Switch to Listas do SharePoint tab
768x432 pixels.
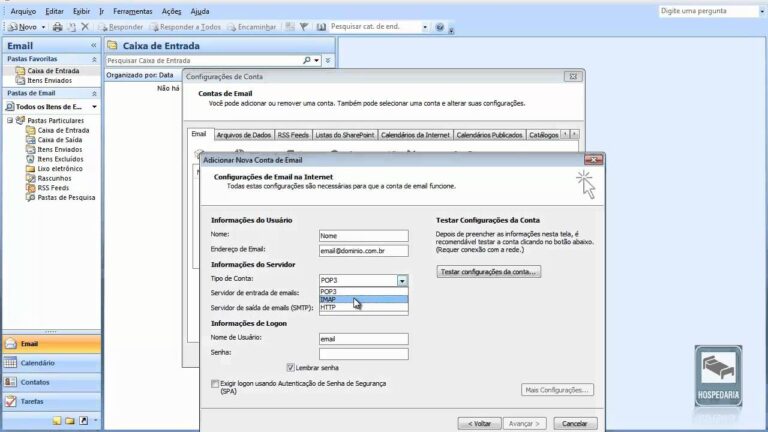[344, 135]
